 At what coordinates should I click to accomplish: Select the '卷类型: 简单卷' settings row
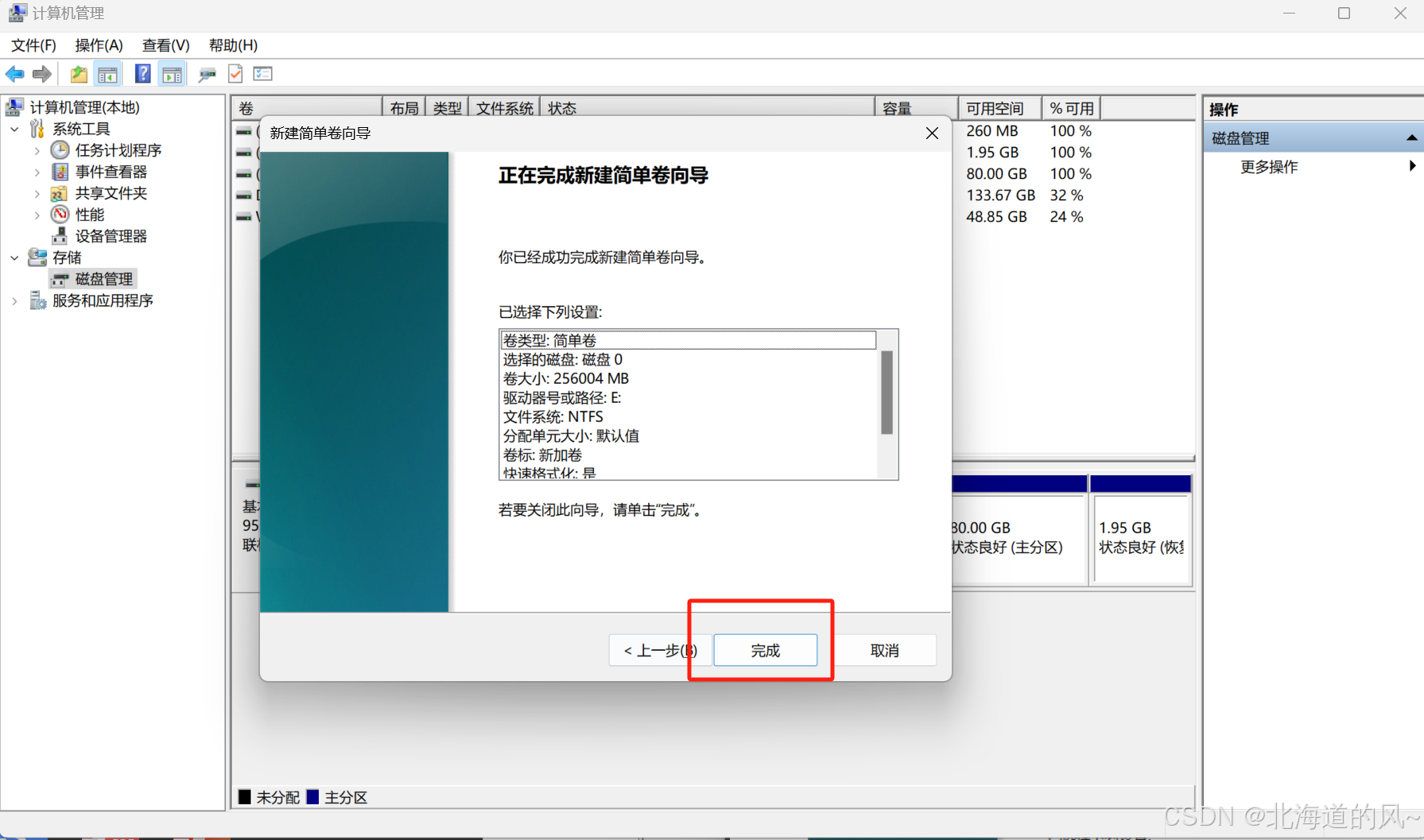coord(689,340)
